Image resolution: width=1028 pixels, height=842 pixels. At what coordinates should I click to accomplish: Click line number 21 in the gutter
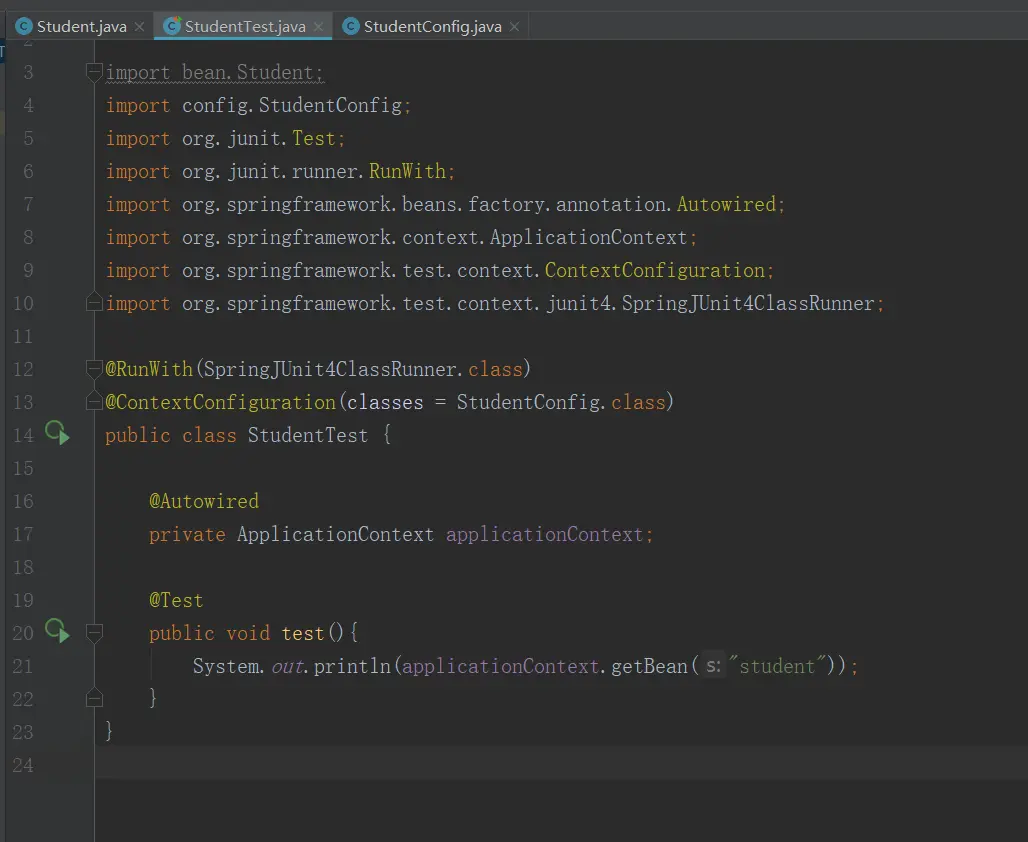[23, 666]
